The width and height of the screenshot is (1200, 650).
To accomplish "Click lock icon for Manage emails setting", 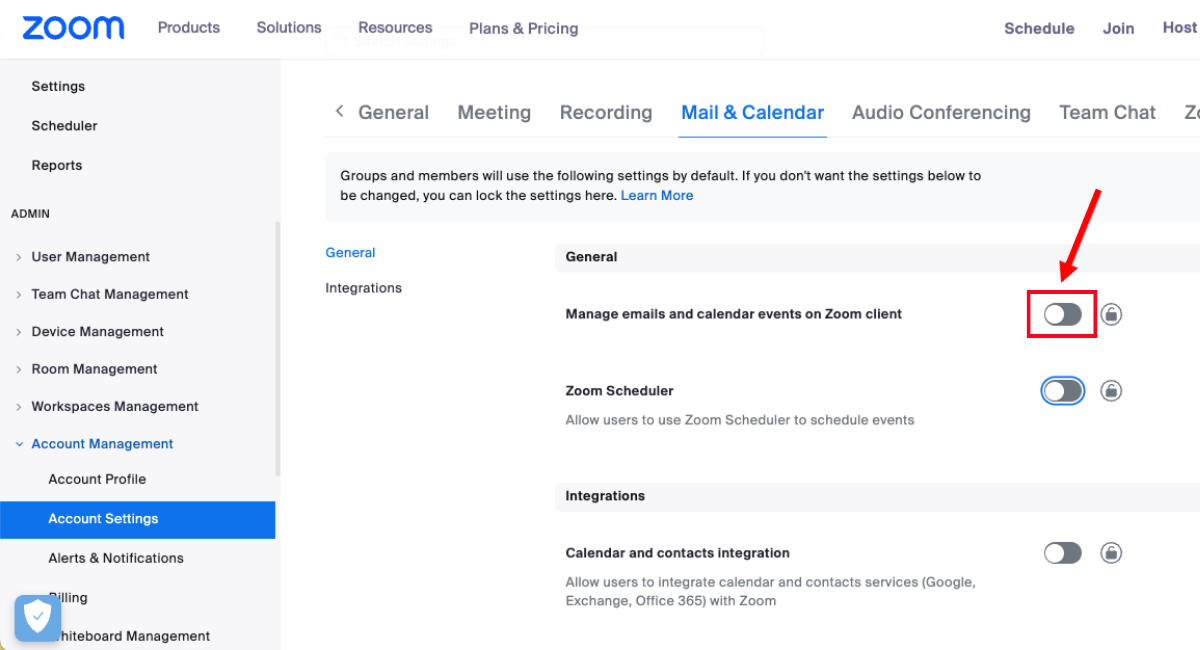I will point(1111,315).
